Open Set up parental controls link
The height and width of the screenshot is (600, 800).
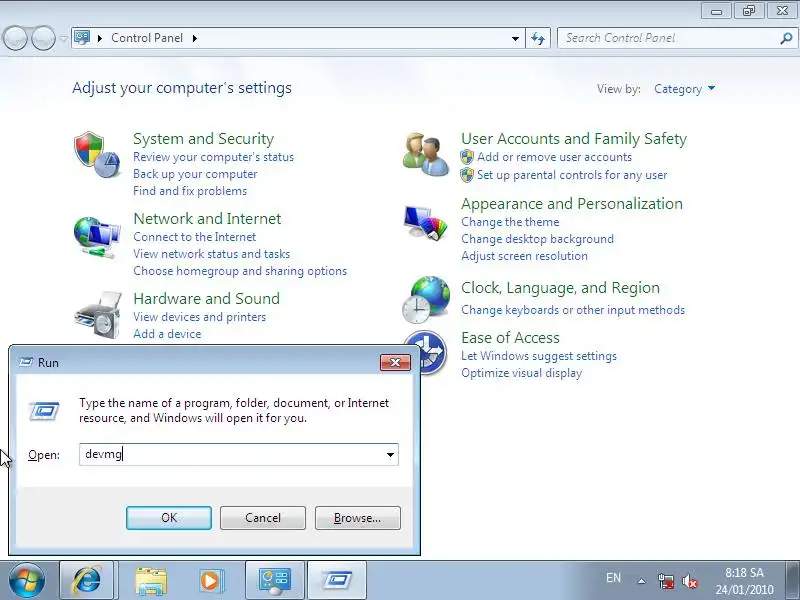(572, 175)
